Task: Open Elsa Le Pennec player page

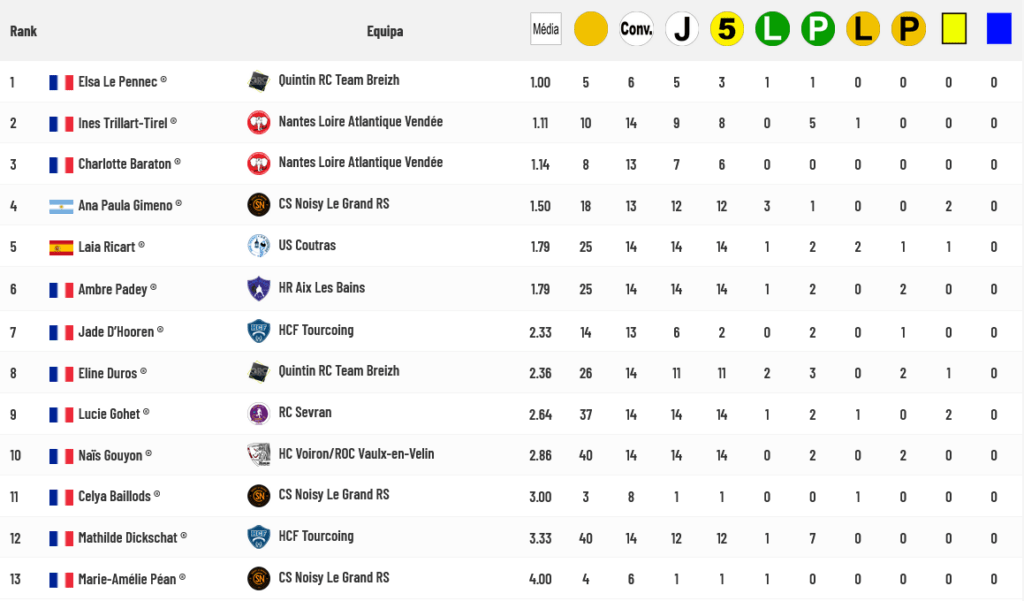Action: pos(118,82)
